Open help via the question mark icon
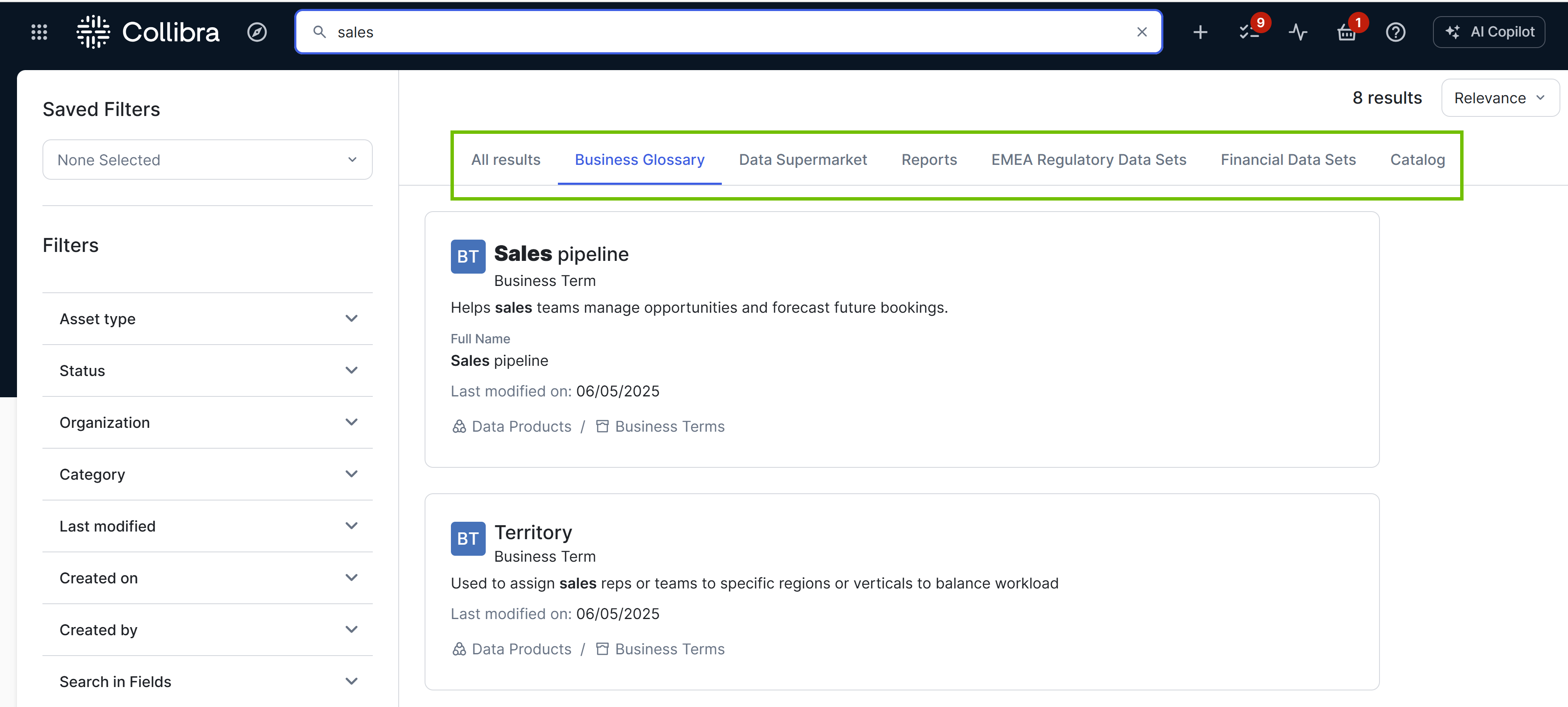1568x707 pixels. pos(1396,32)
